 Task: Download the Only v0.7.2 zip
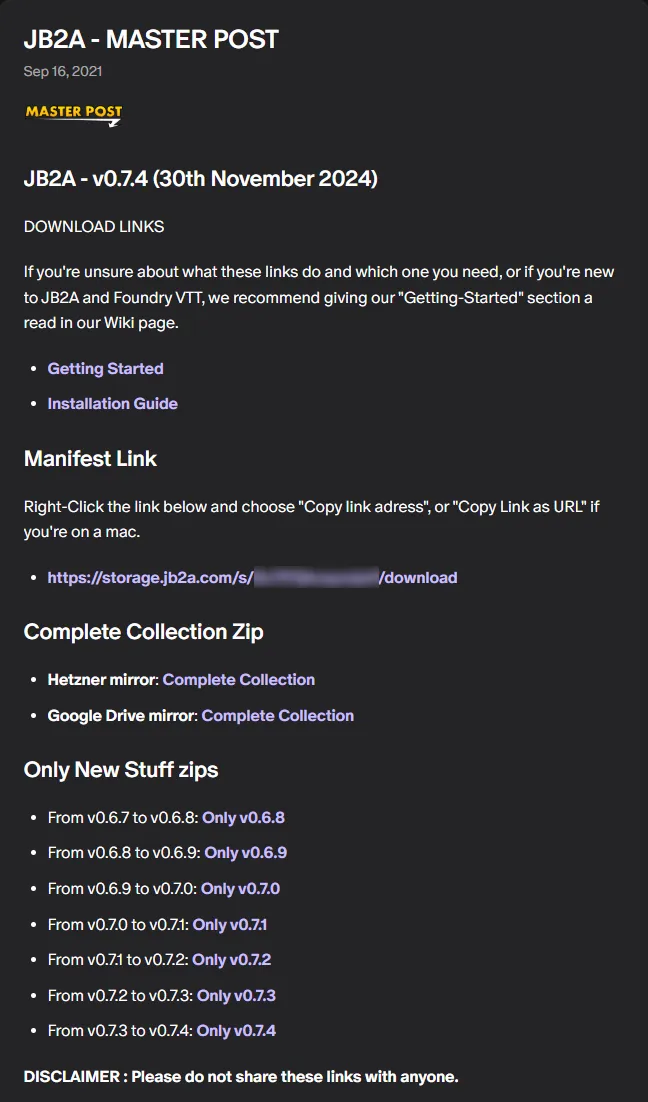[x=231, y=959]
